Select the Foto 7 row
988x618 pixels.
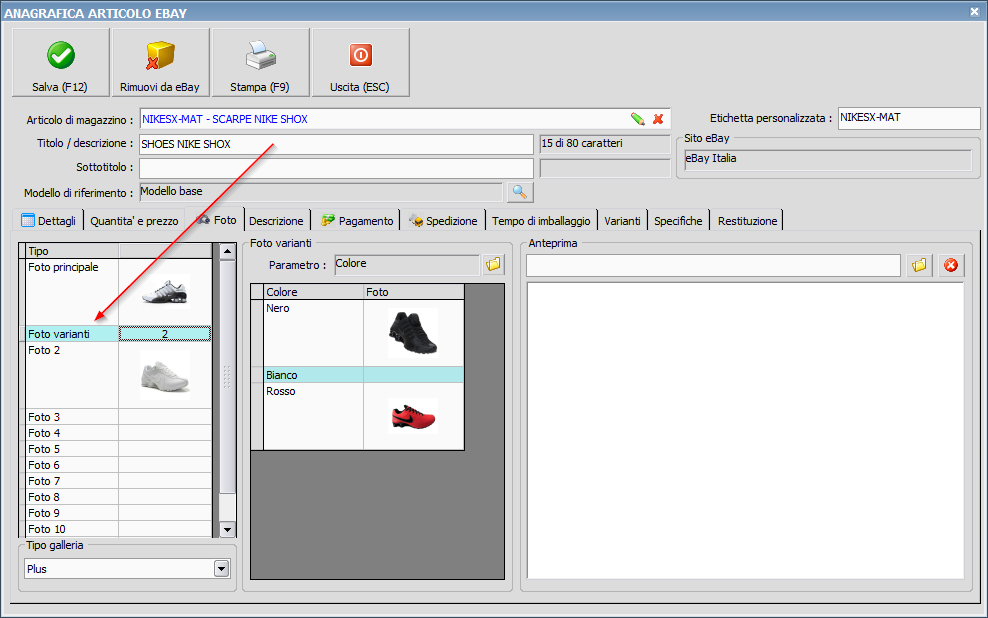(x=118, y=481)
